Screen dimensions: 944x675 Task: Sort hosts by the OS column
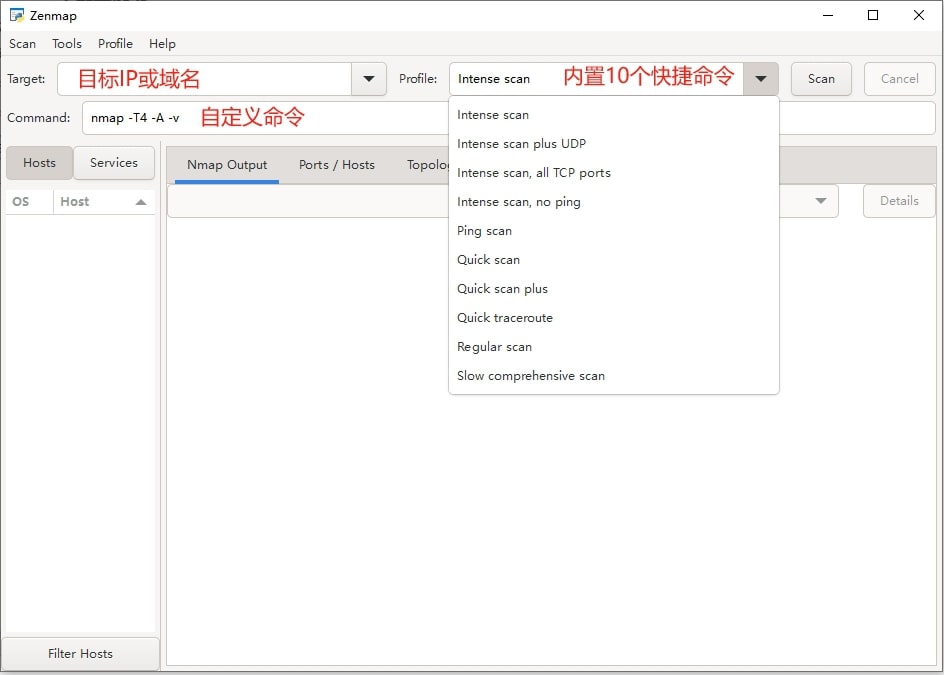(30, 202)
